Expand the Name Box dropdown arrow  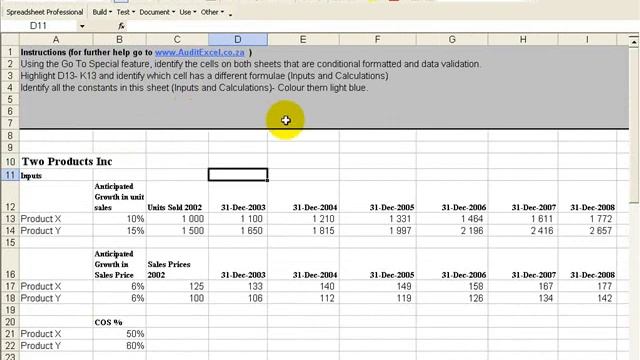click(82, 26)
